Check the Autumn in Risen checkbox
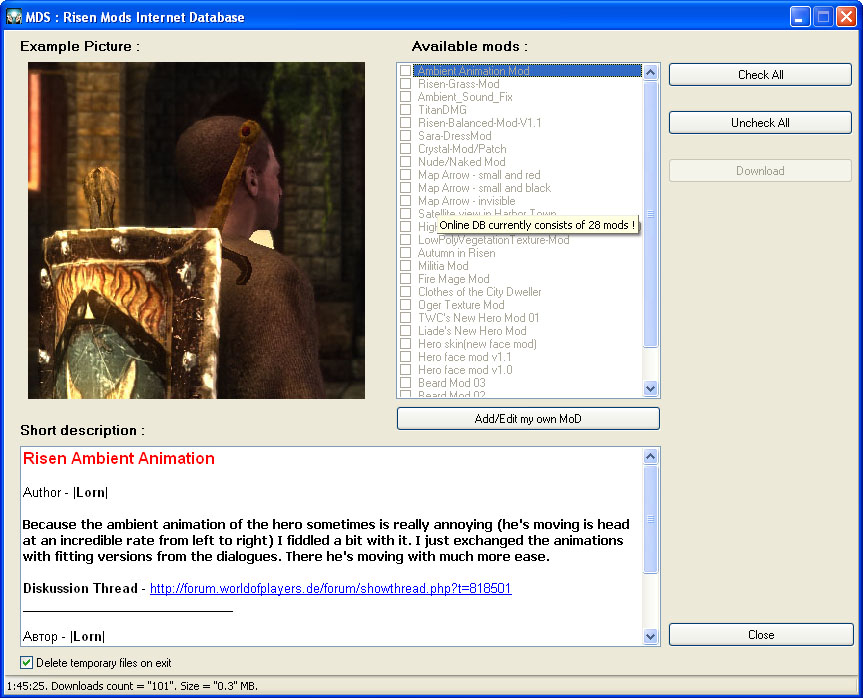Viewport: 863px width, 698px height. point(406,253)
